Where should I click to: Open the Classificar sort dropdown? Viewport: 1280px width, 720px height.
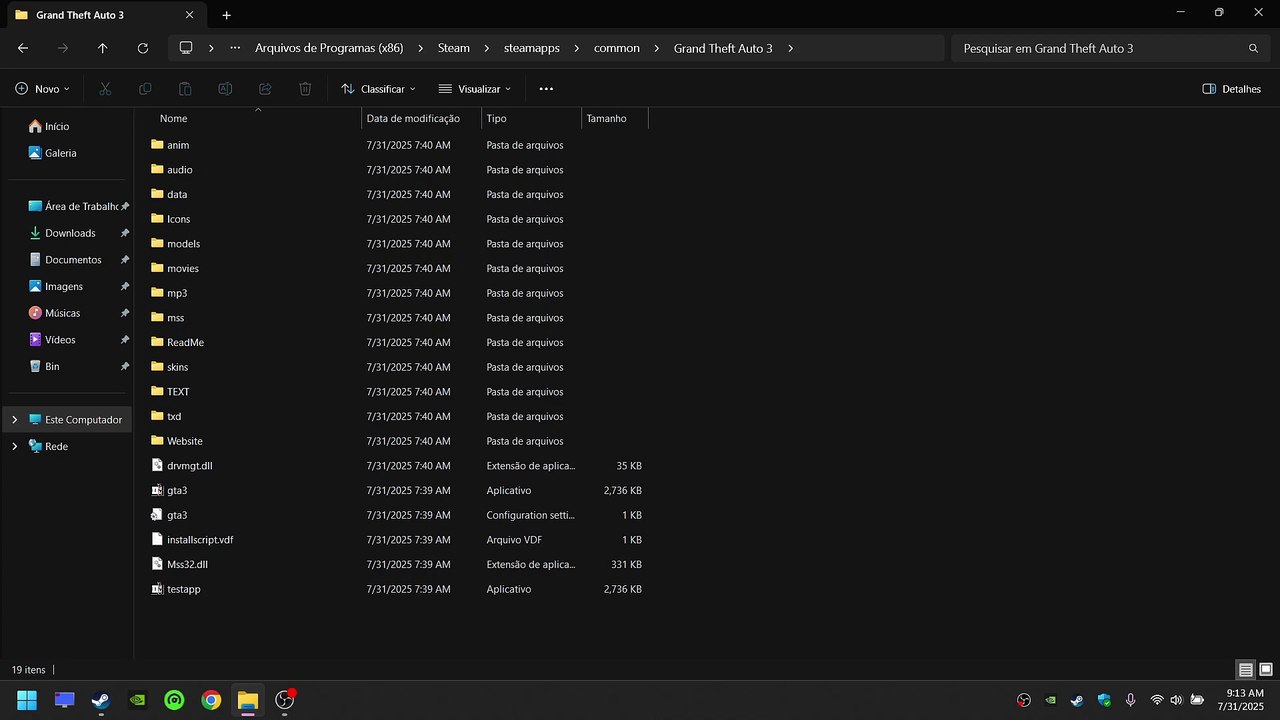(378, 89)
